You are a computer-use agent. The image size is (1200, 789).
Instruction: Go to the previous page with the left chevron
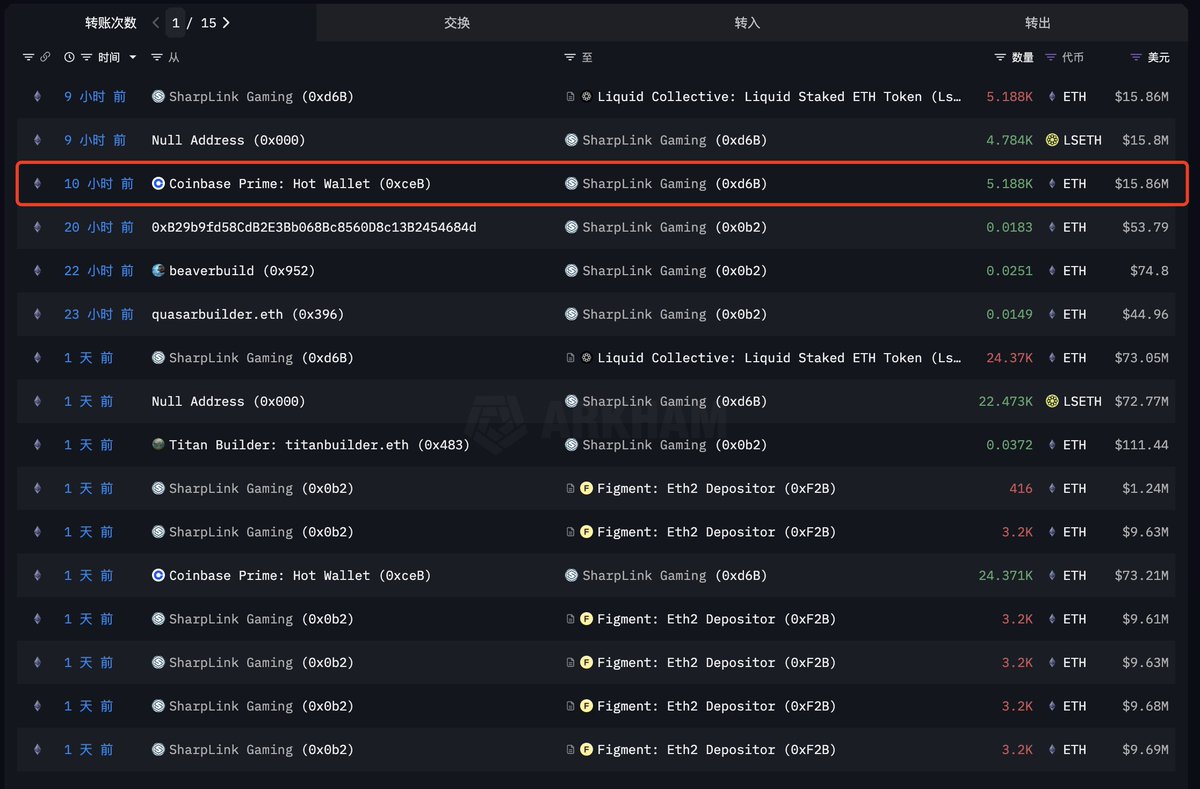[x=156, y=22]
